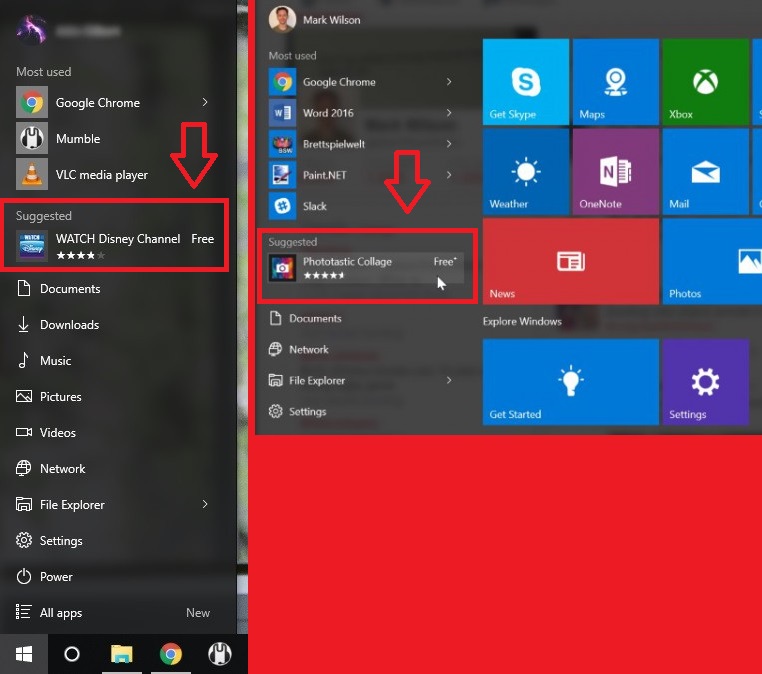This screenshot has height=674, width=762.
Task: Expand Paint.NET jump list arrow
Action: pos(449,175)
